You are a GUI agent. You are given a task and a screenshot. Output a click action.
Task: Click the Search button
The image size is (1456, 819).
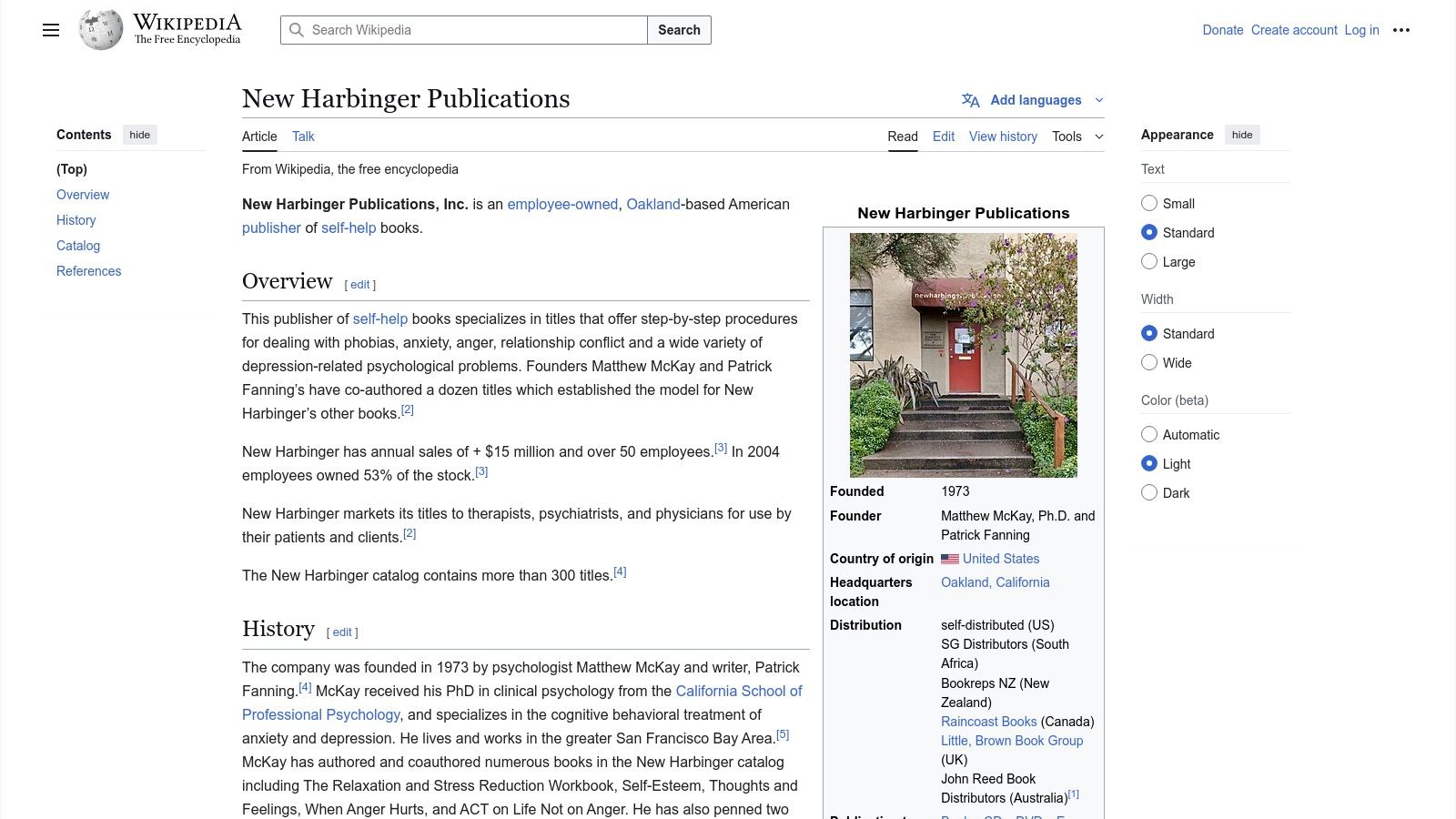[x=679, y=30]
